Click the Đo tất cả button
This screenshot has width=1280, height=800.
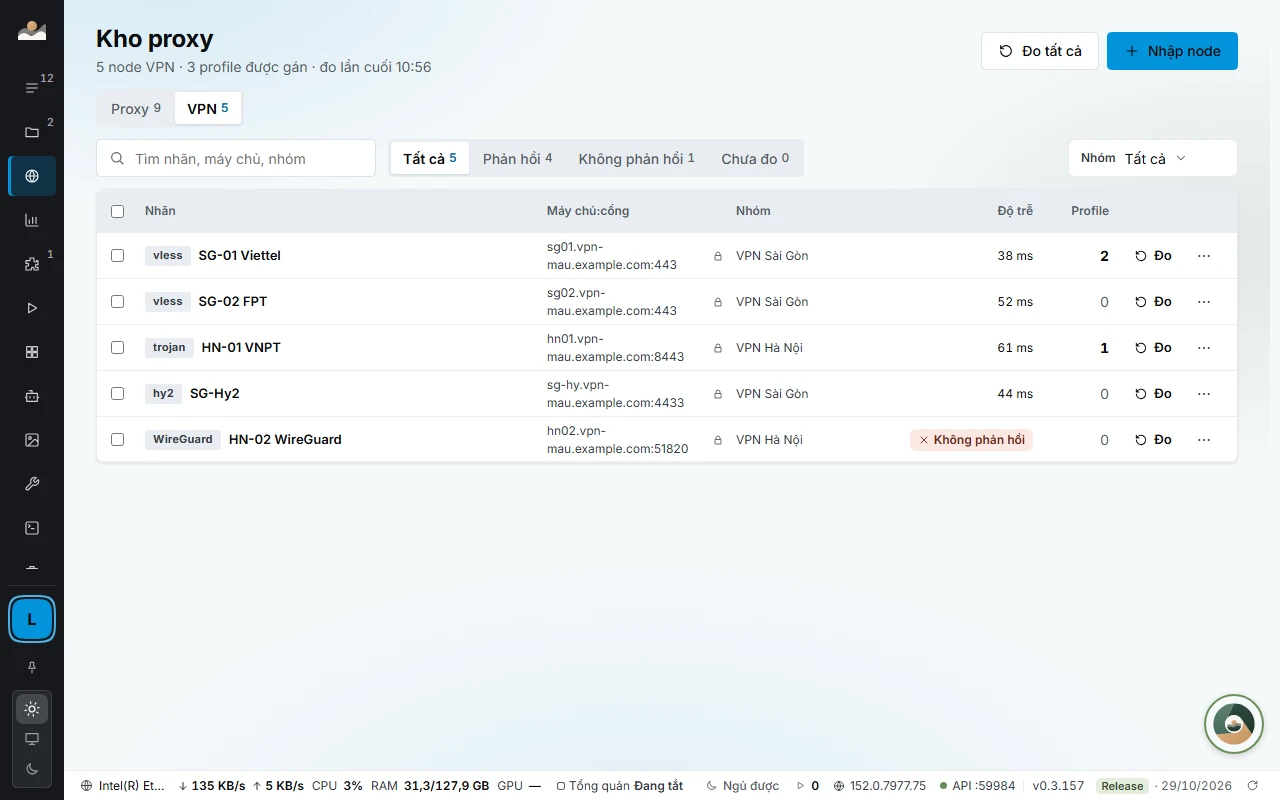[x=1040, y=51]
